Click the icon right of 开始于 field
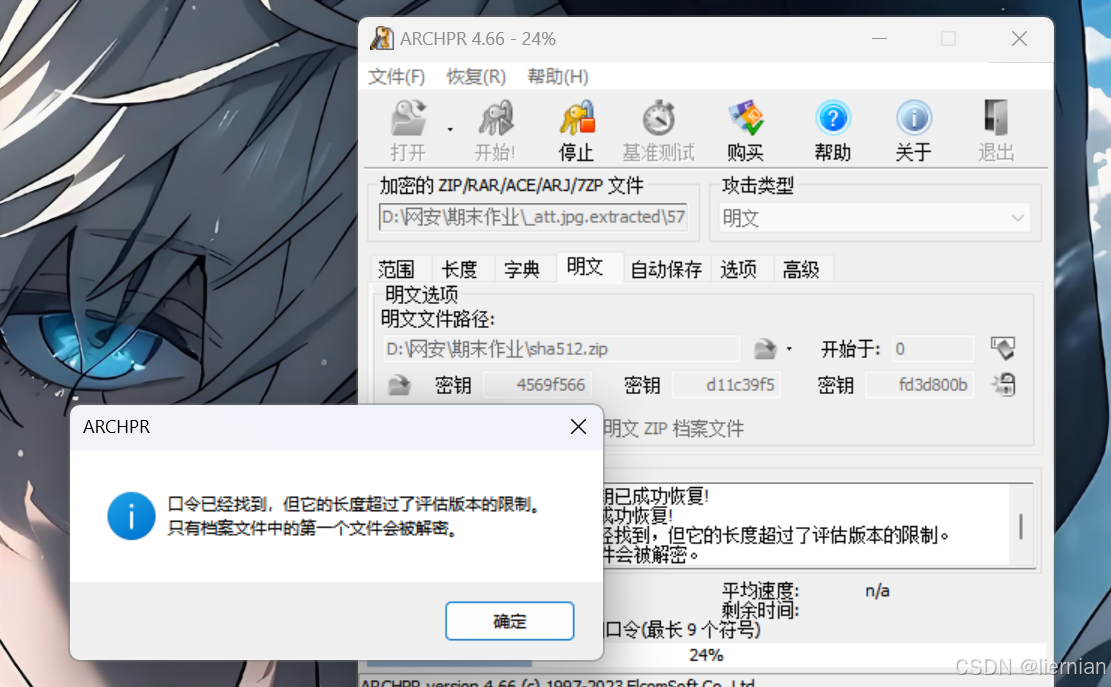The height and width of the screenshot is (687, 1111). 1003,348
